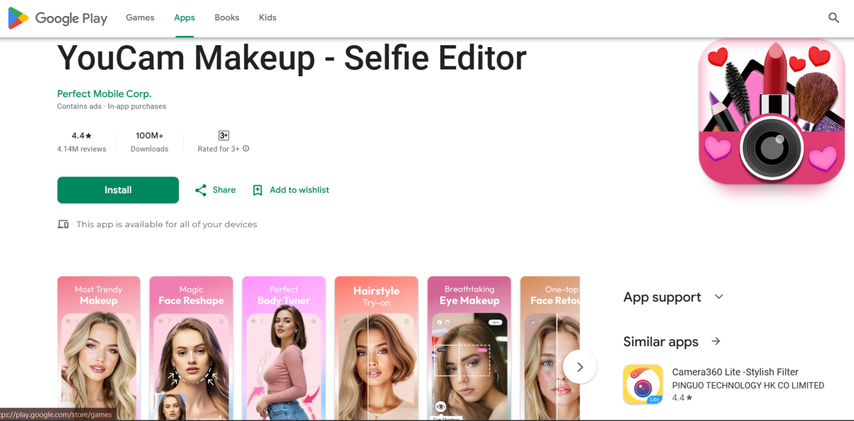Click the 3+ content rating badge

pos(223,136)
